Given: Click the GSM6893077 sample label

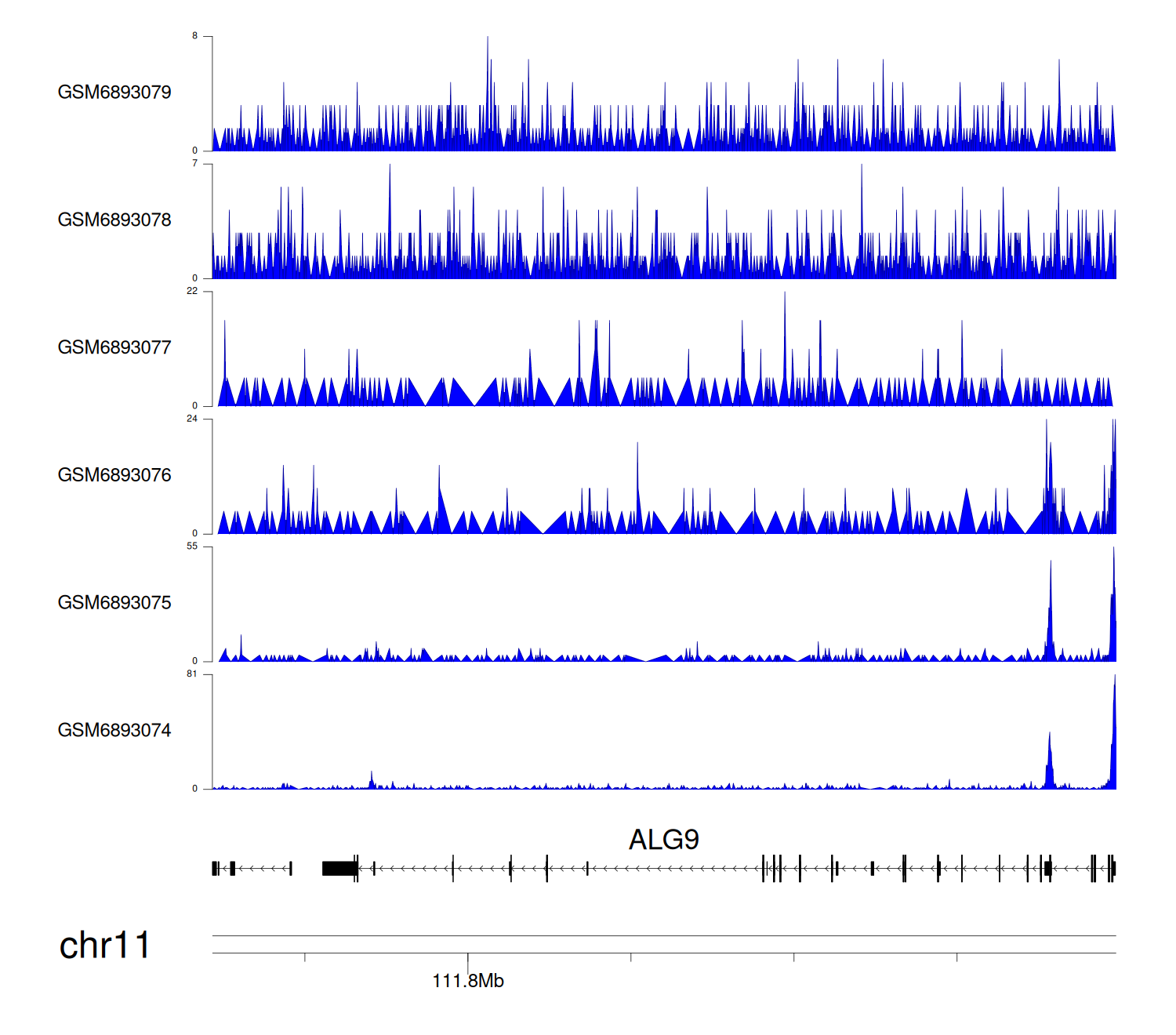Looking at the screenshot, I should coord(114,347).
